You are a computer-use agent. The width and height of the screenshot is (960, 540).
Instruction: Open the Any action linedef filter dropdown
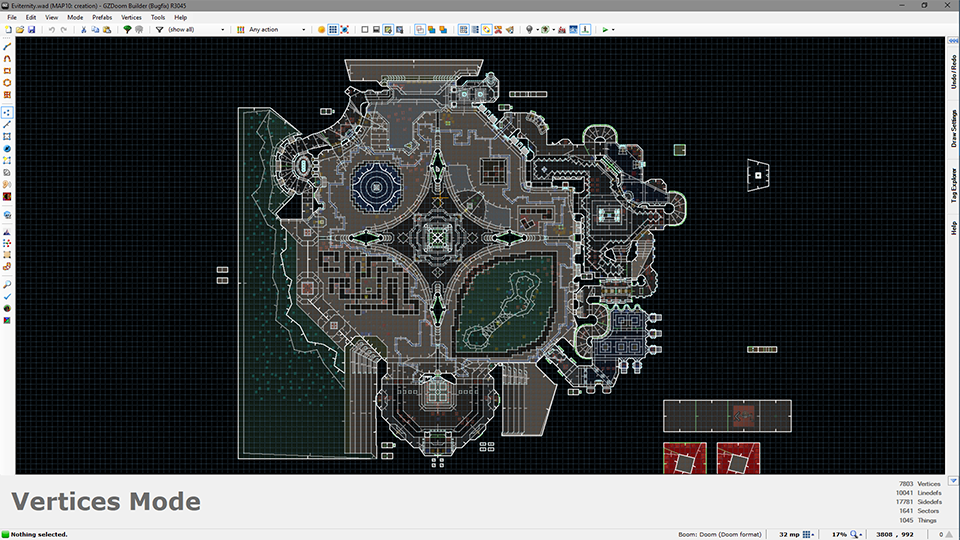point(277,29)
